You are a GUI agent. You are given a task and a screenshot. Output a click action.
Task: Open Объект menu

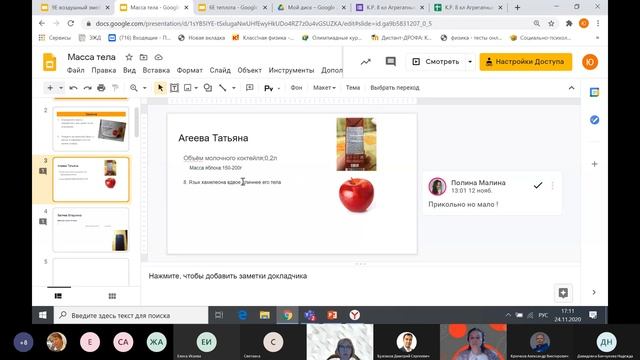tap(249, 70)
